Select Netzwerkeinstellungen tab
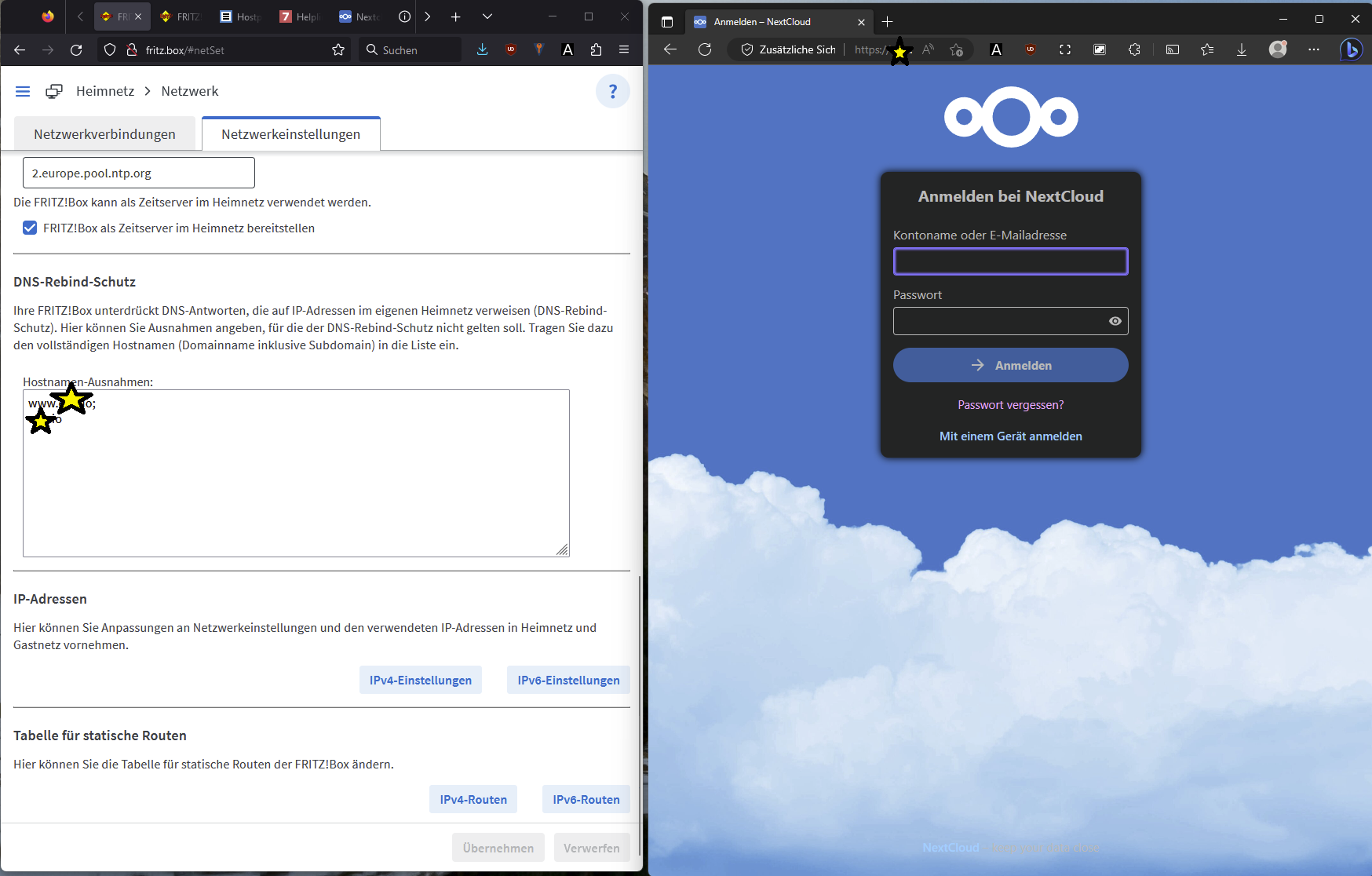This screenshot has height=876, width=1372. (291, 134)
